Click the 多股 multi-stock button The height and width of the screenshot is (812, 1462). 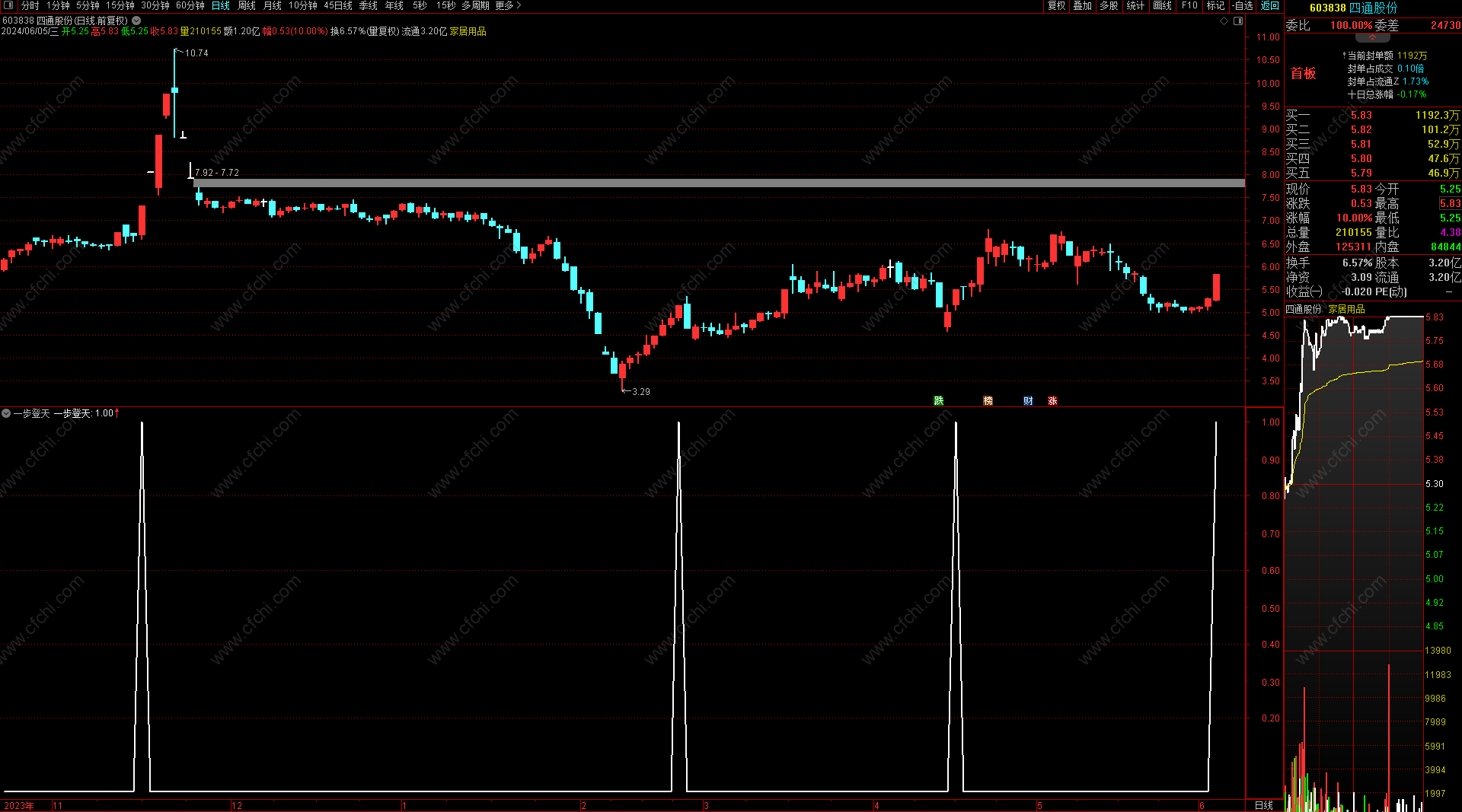(1109, 5)
